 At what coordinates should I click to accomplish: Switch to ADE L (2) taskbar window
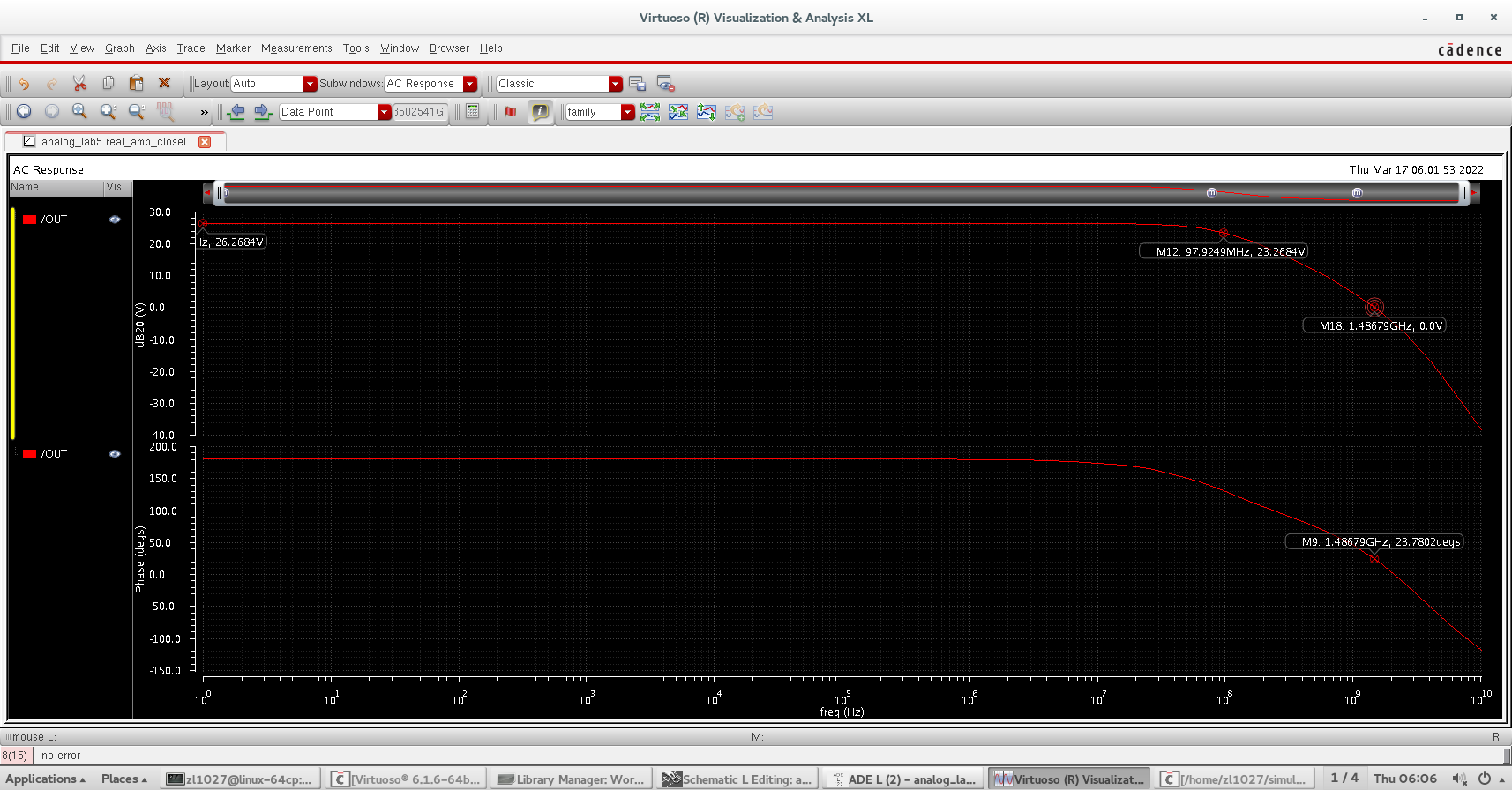905,779
